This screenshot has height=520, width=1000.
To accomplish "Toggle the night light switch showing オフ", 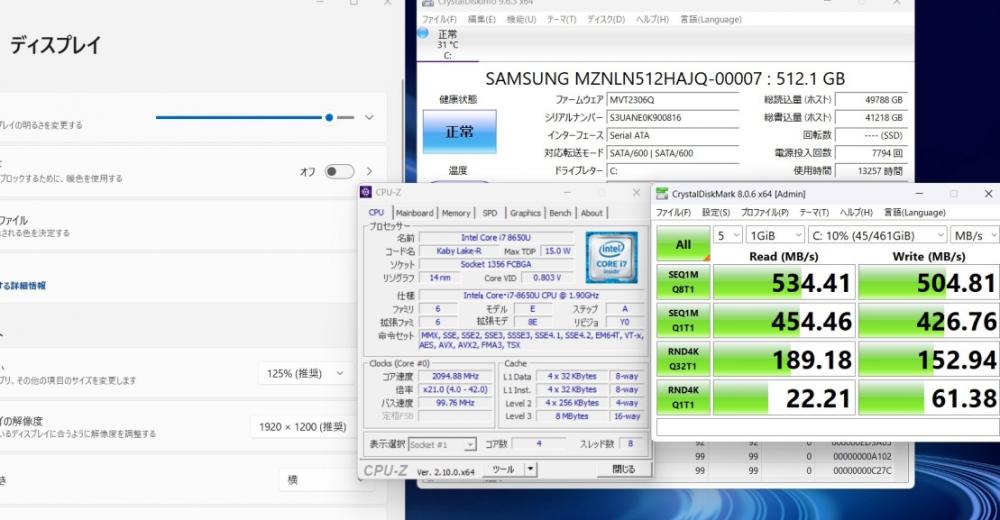I will click(x=339, y=171).
